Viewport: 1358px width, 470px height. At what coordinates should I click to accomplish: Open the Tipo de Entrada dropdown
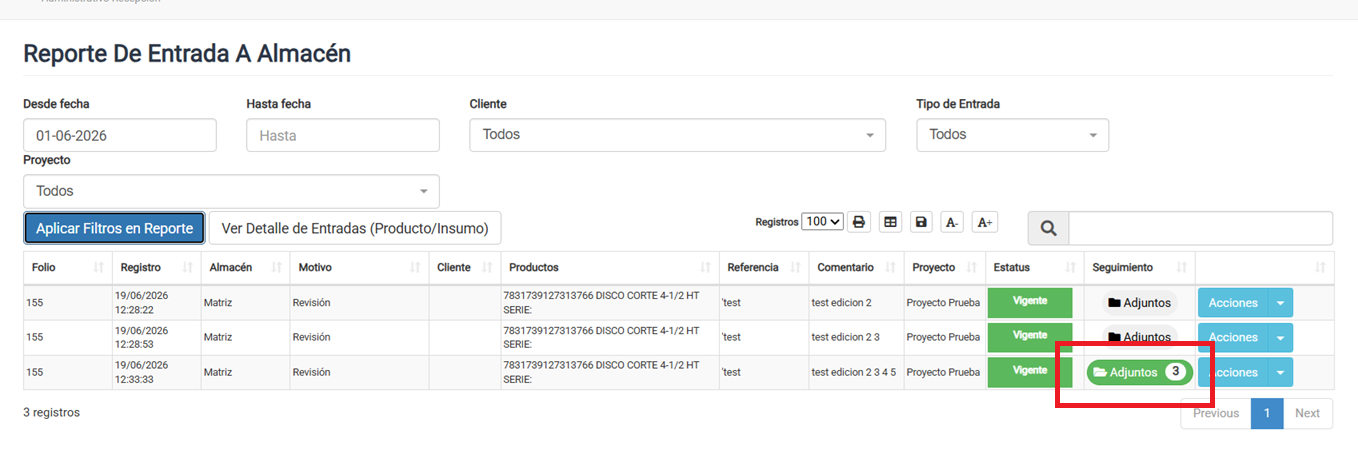[1012, 135]
